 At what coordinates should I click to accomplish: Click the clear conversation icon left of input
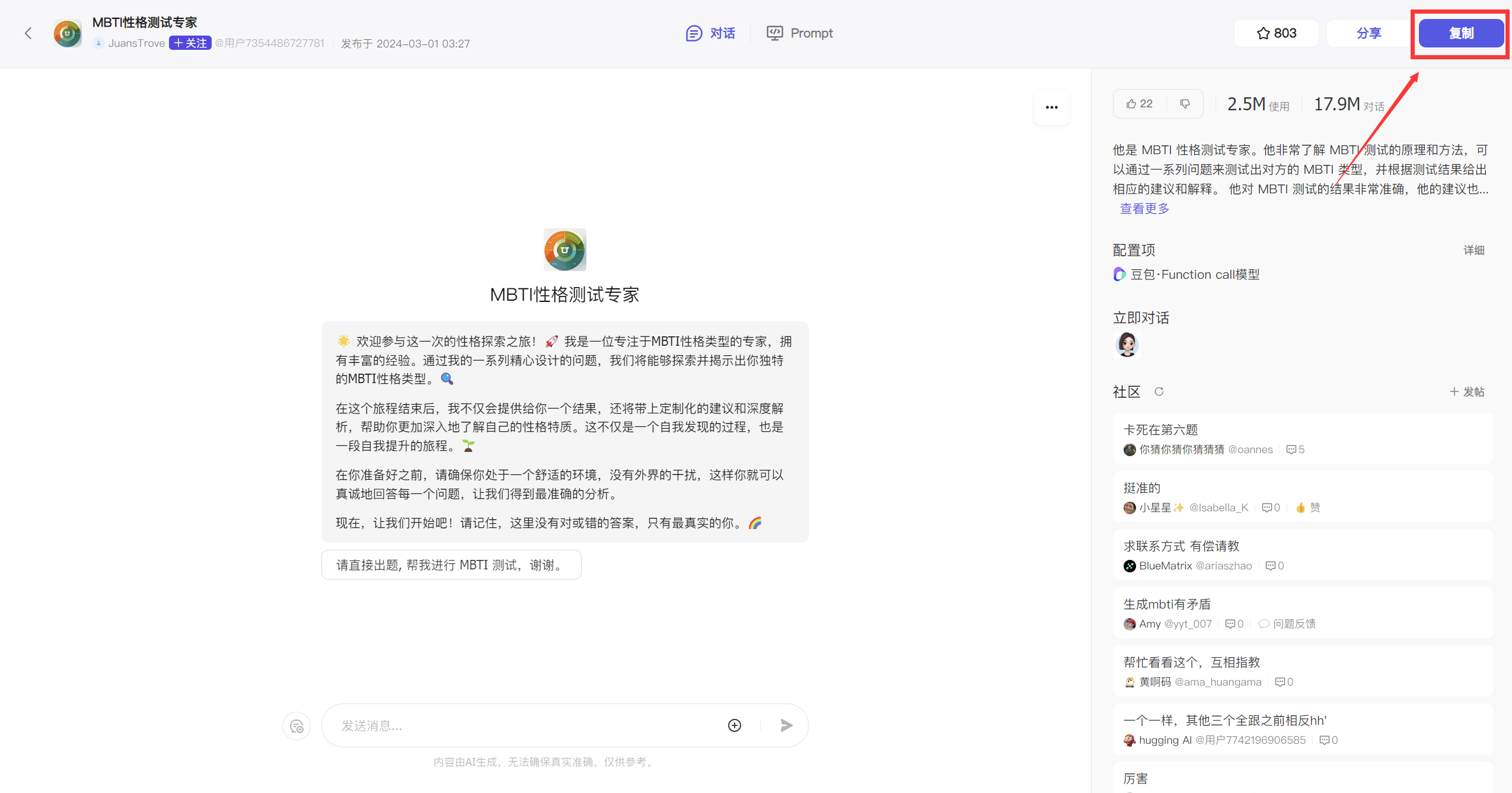296,726
